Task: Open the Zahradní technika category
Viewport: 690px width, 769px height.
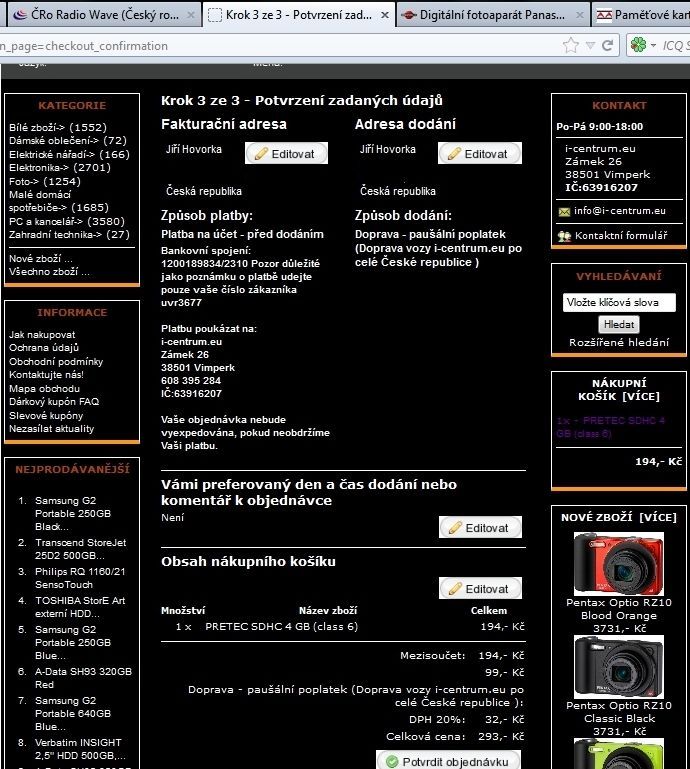Action: tap(69, 234)
